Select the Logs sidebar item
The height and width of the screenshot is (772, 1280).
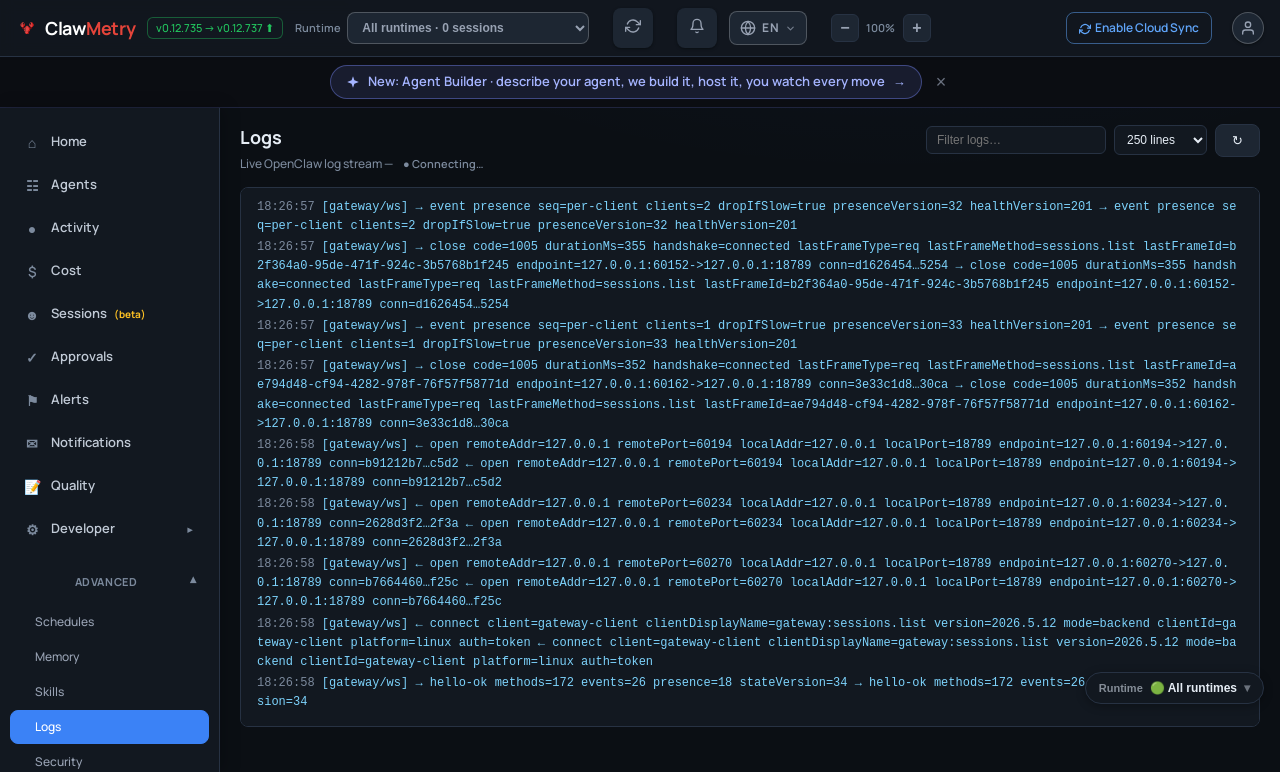tap(110, 727)
